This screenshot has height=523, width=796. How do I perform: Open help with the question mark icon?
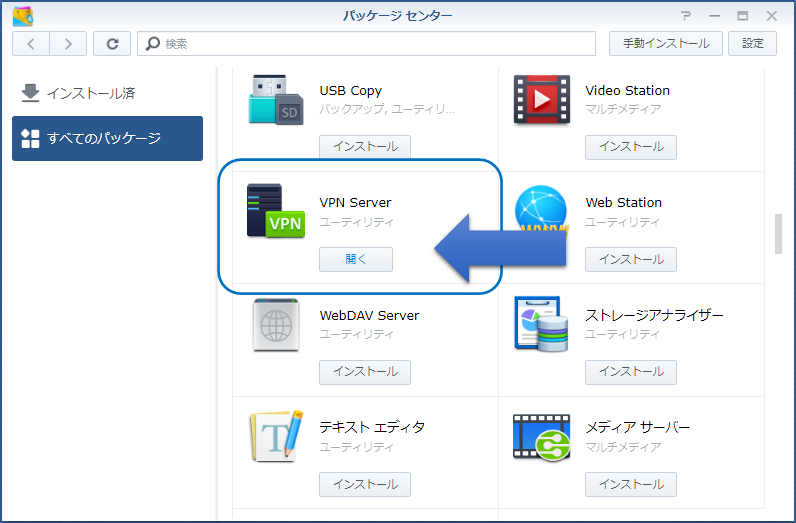point(686,16)
